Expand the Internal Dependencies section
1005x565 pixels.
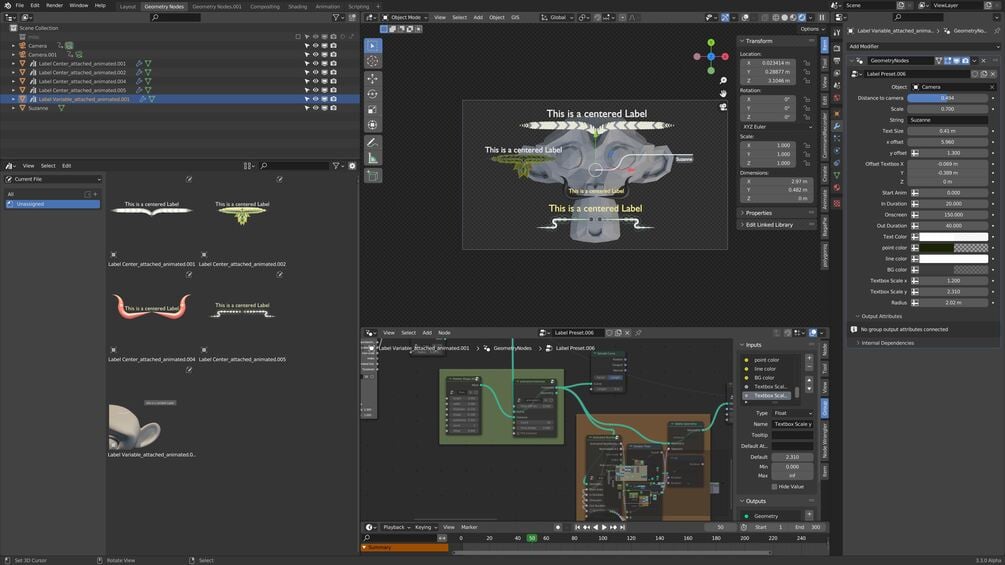888,343
